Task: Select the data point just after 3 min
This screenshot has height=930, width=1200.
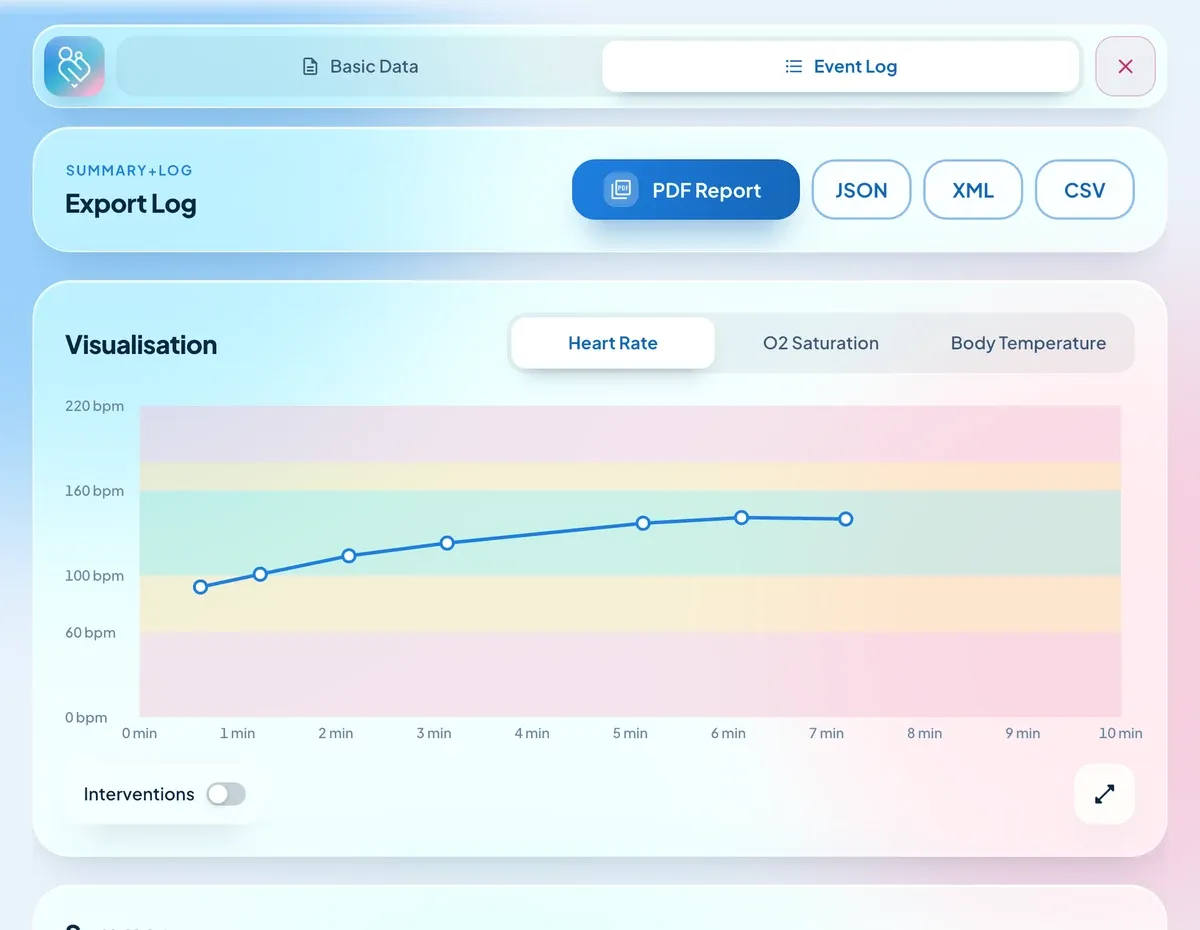Action: point(447,543)
